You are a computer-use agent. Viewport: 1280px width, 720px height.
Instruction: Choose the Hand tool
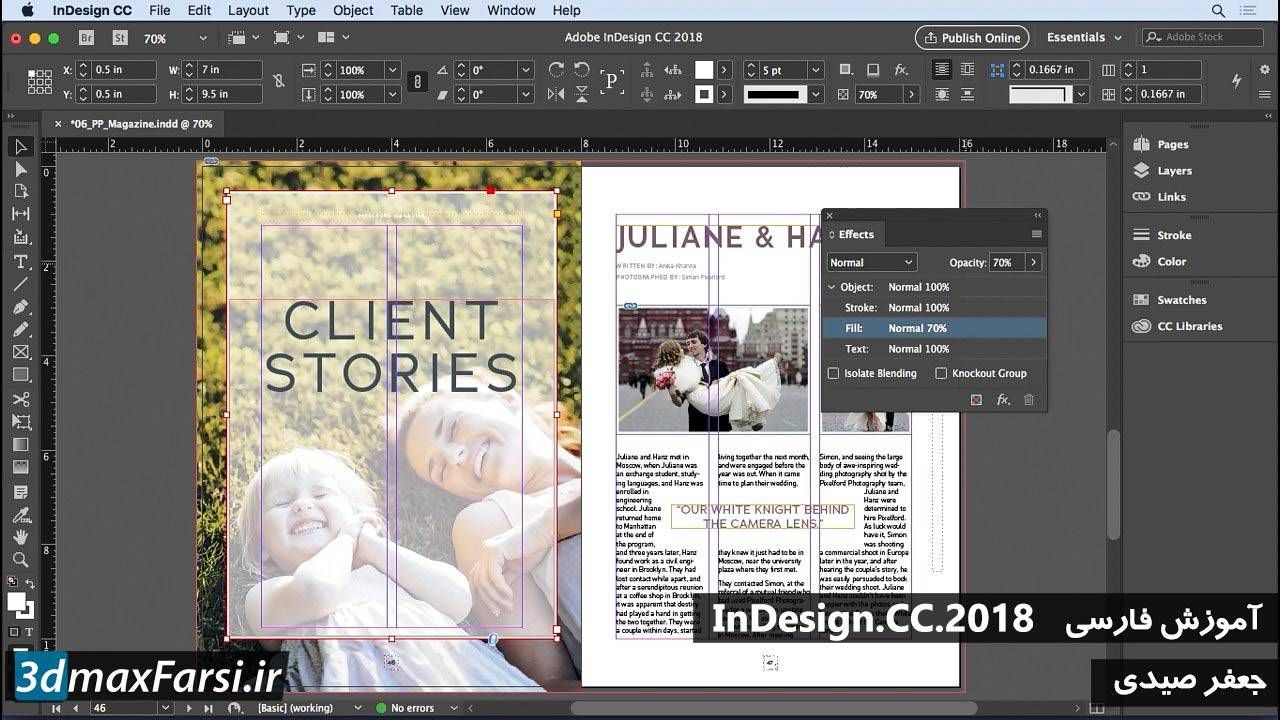[20, 537]
